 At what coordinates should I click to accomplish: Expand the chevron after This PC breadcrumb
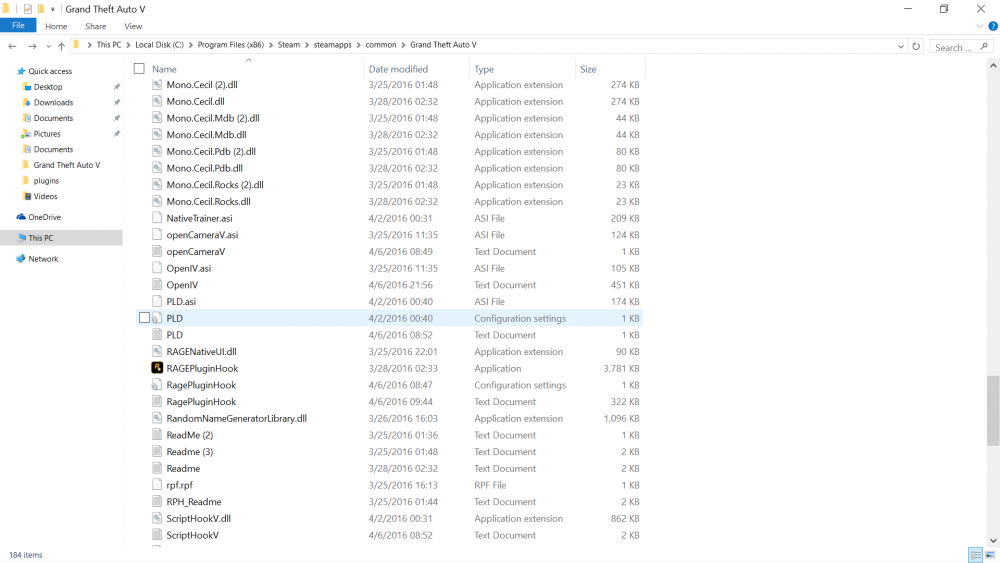128,45
